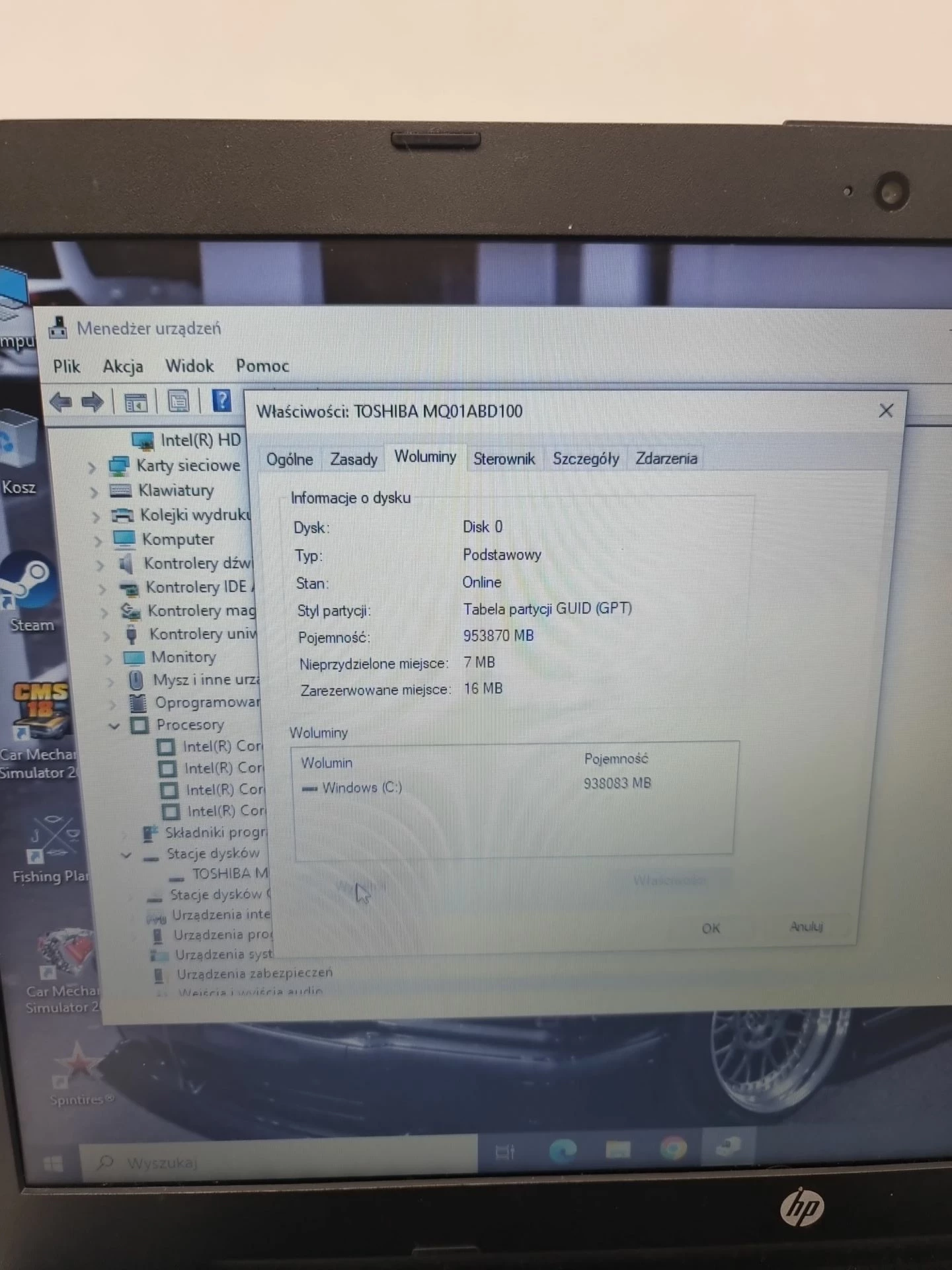Click the Kontrolery uniwersalnej tree item
Screen dimensions: 952x1270
coord(202,634)
